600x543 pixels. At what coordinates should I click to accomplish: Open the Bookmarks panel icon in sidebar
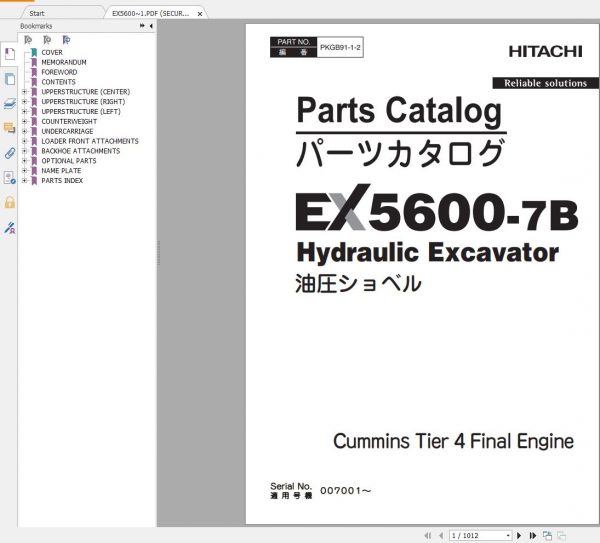click(x=10, y=54)
